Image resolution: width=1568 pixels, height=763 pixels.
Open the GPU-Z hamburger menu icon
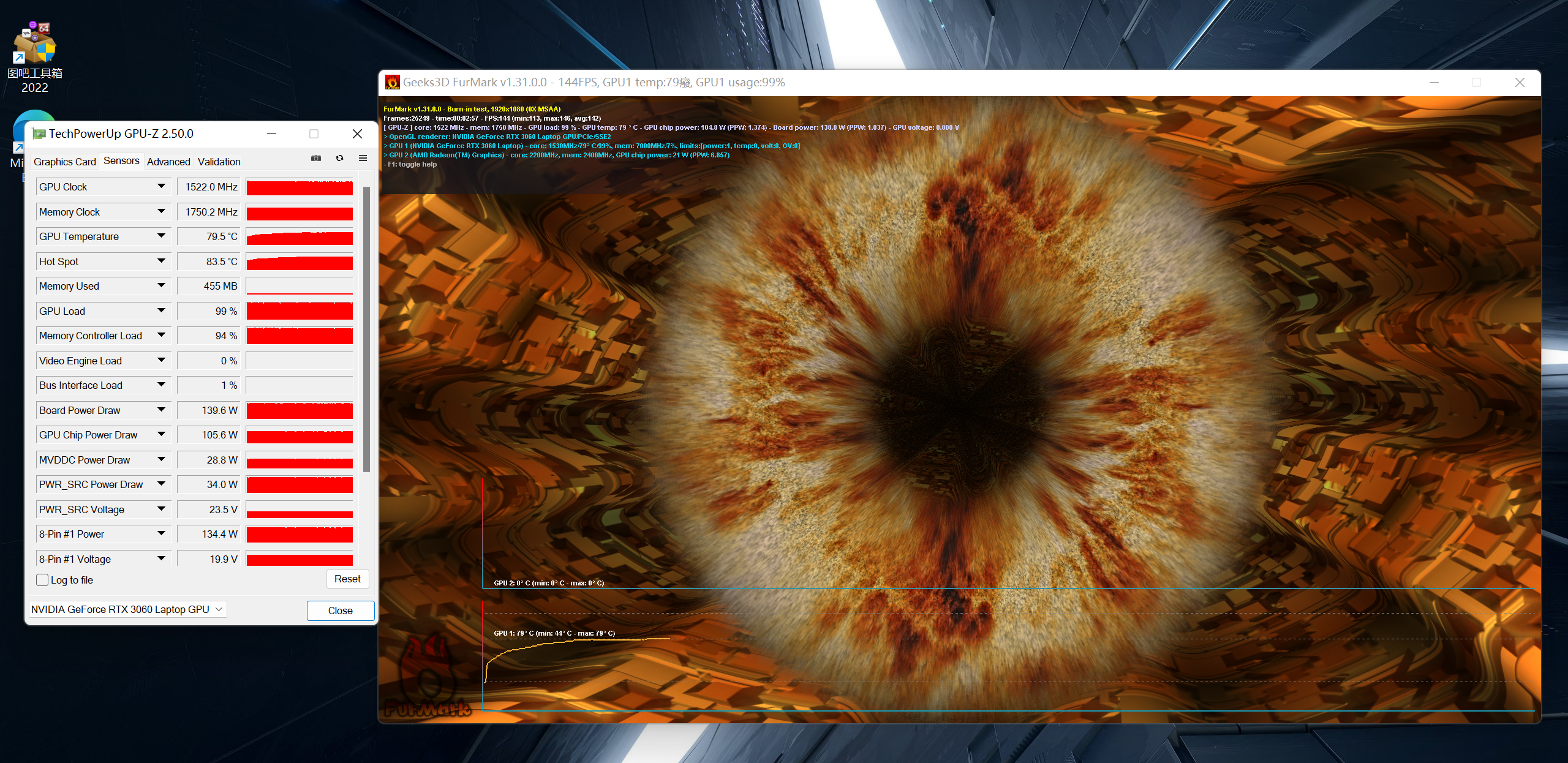363,158
